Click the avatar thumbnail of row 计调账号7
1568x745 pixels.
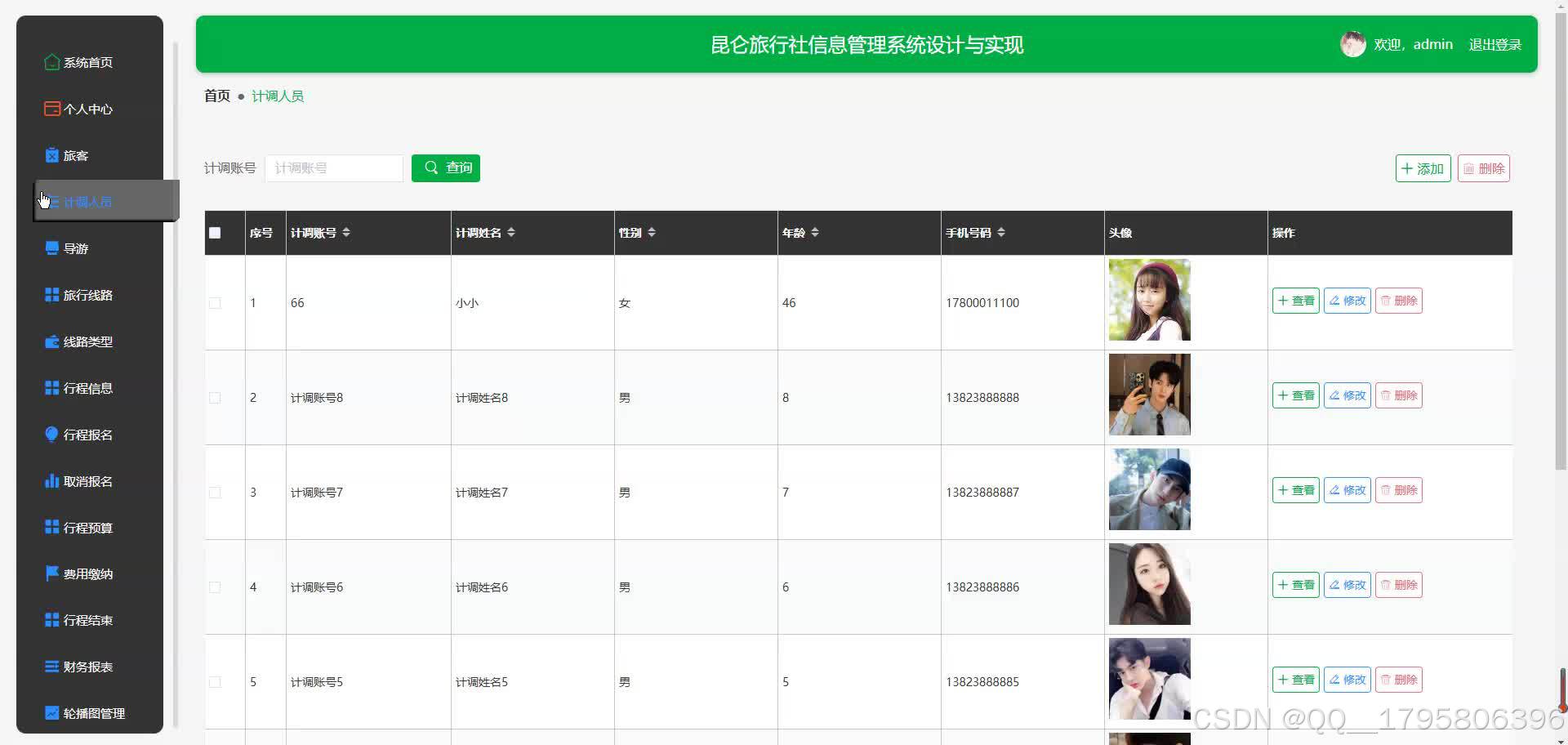[1150, 489]
